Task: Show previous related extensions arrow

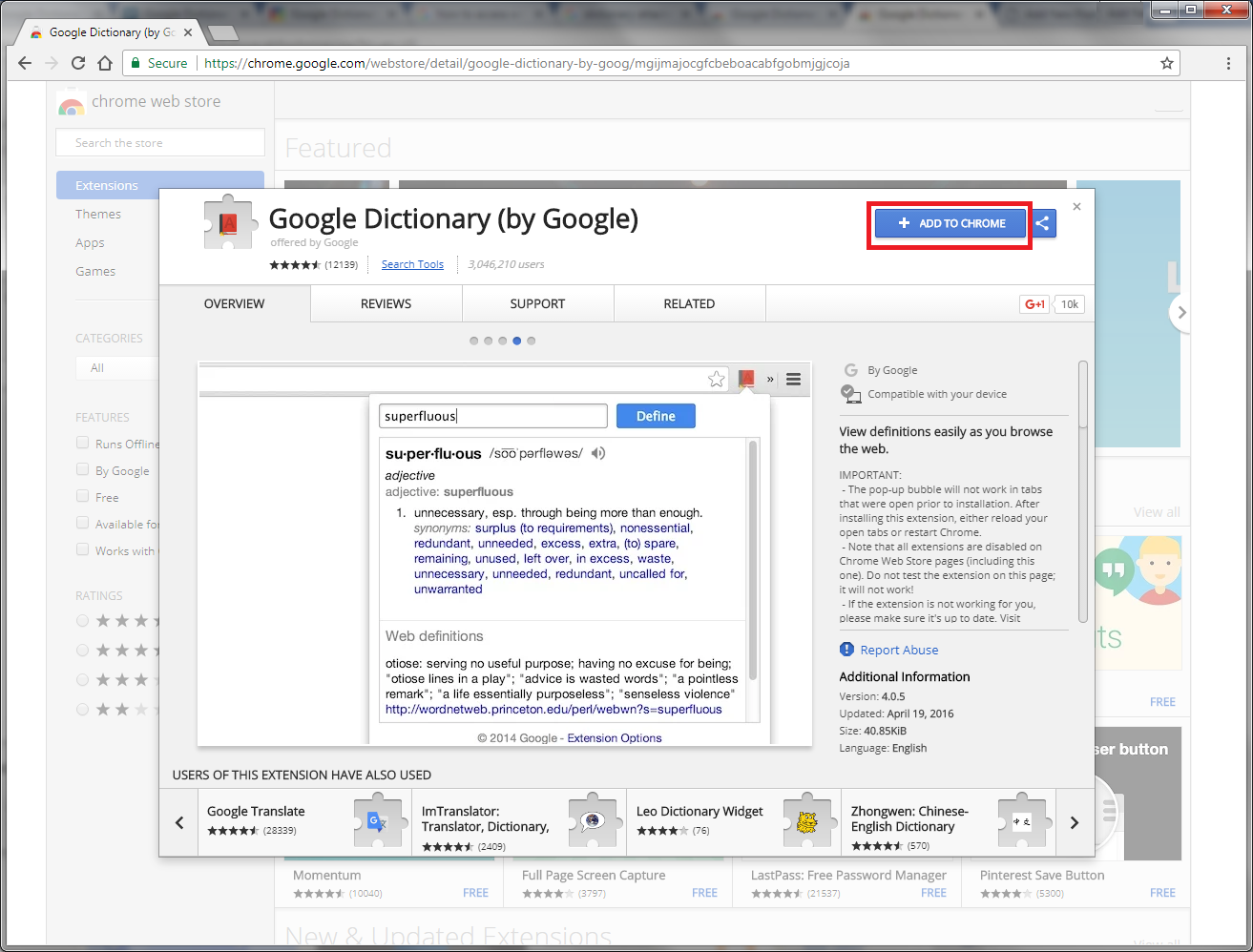Action: pos(179,822)
